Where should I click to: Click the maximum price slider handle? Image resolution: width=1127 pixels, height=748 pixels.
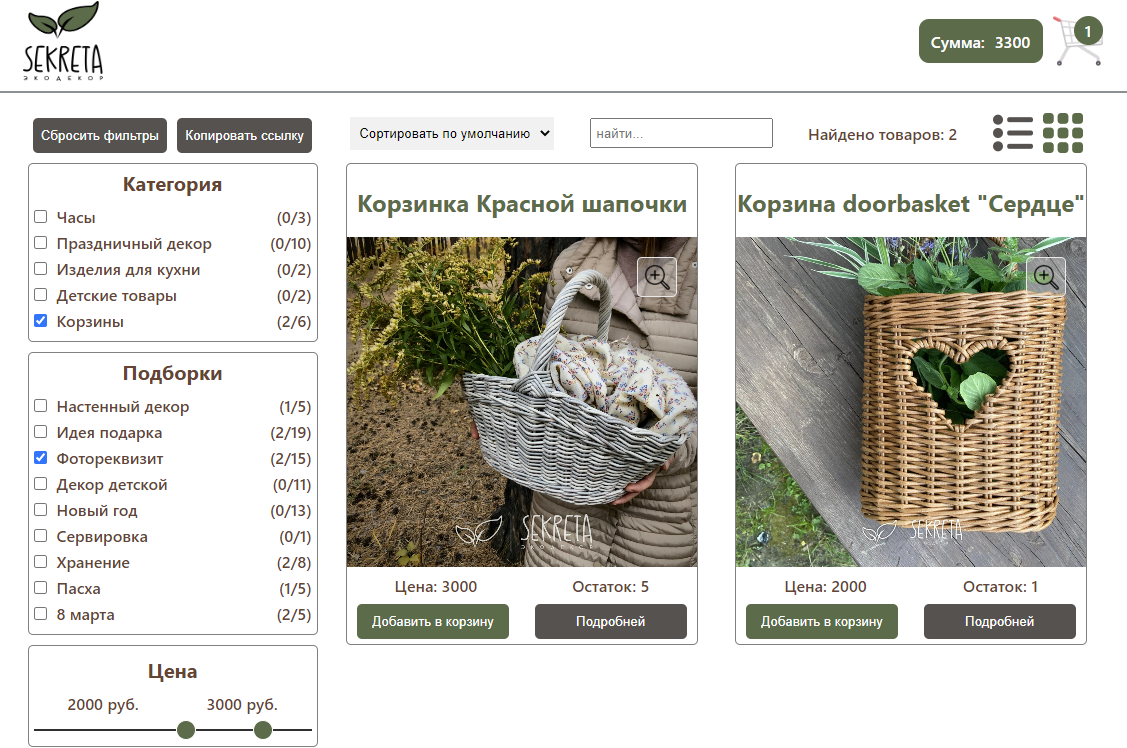pyautogui.click(x=263, y=730)
